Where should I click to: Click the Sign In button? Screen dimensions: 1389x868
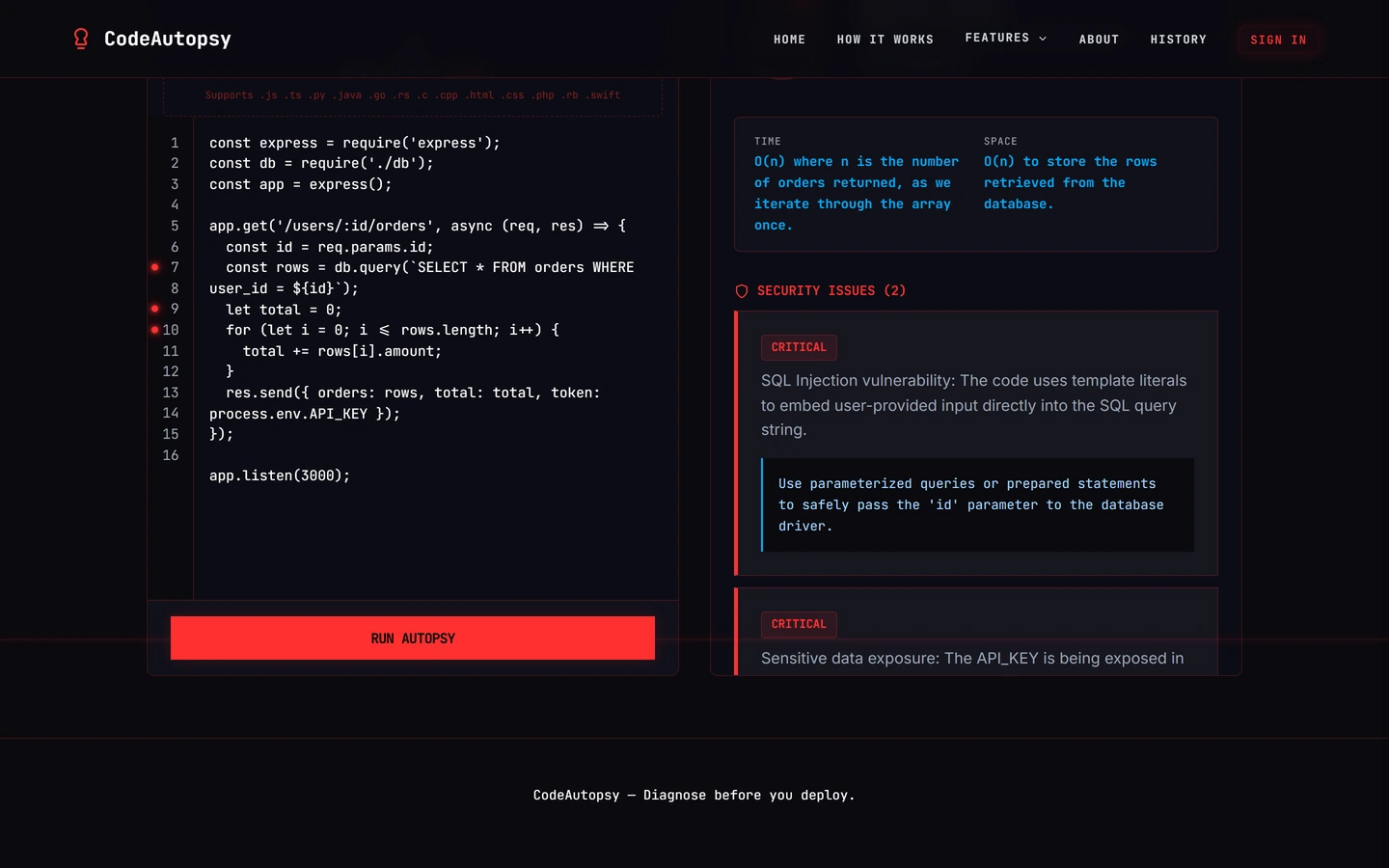(1278, 40)
